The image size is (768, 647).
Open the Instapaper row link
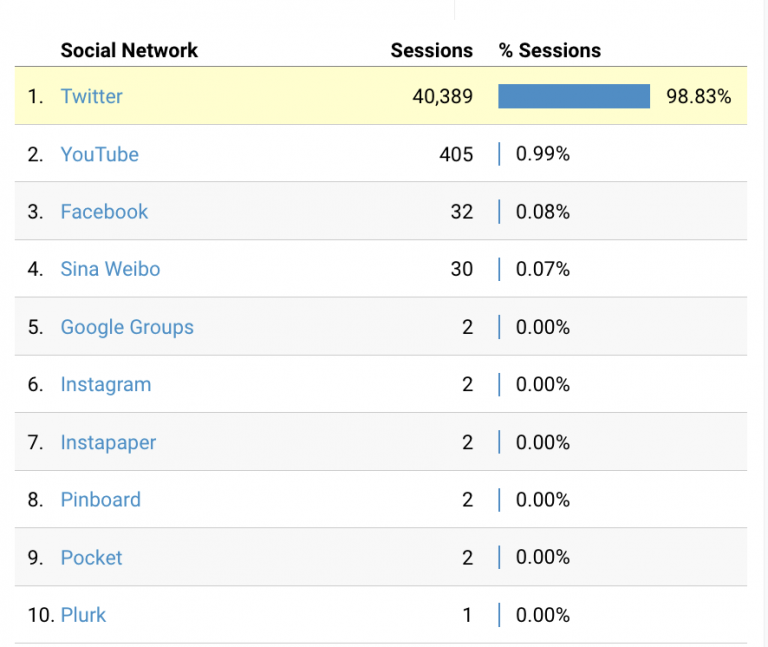(x=108, y=442)
